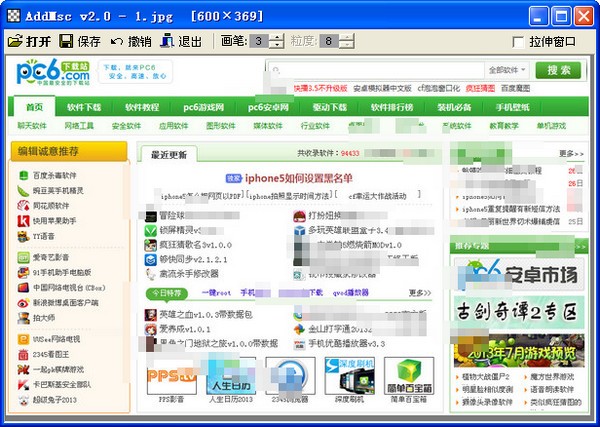Select the 手机壁纸 navigation tab

[x=512, y=107]
